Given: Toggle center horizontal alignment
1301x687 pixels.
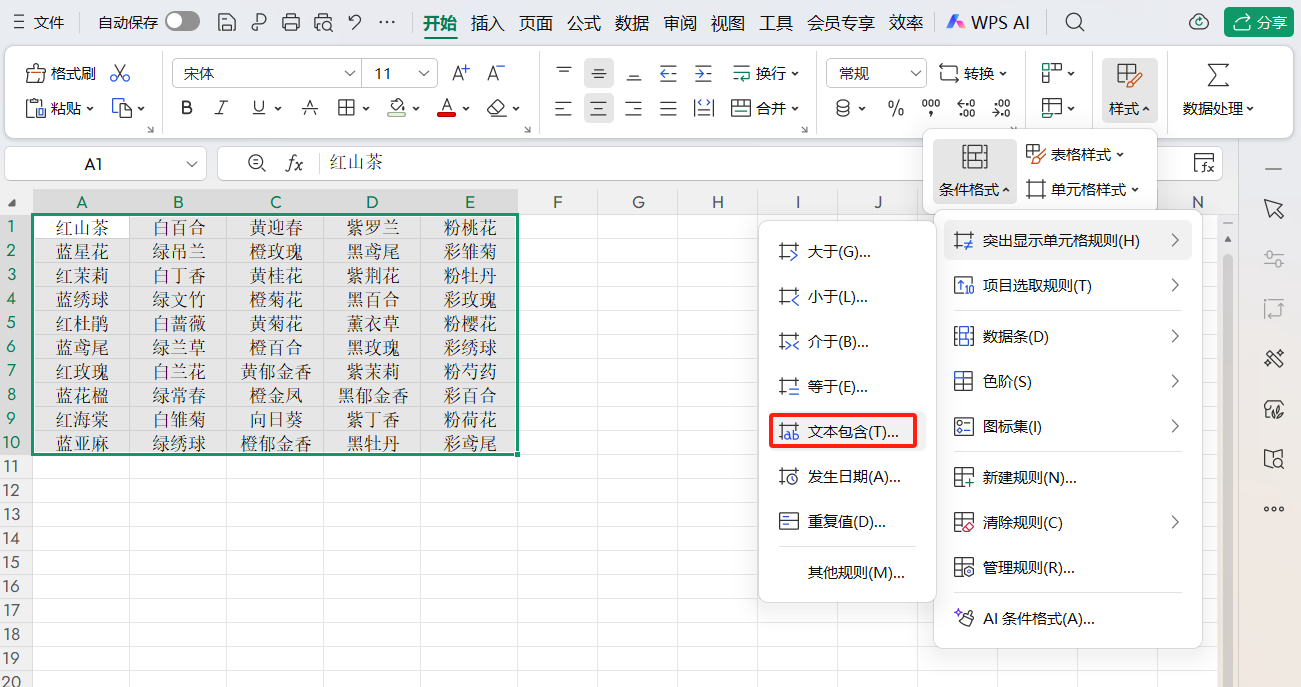Looking at the screenshot, I should tap(599, 108).
